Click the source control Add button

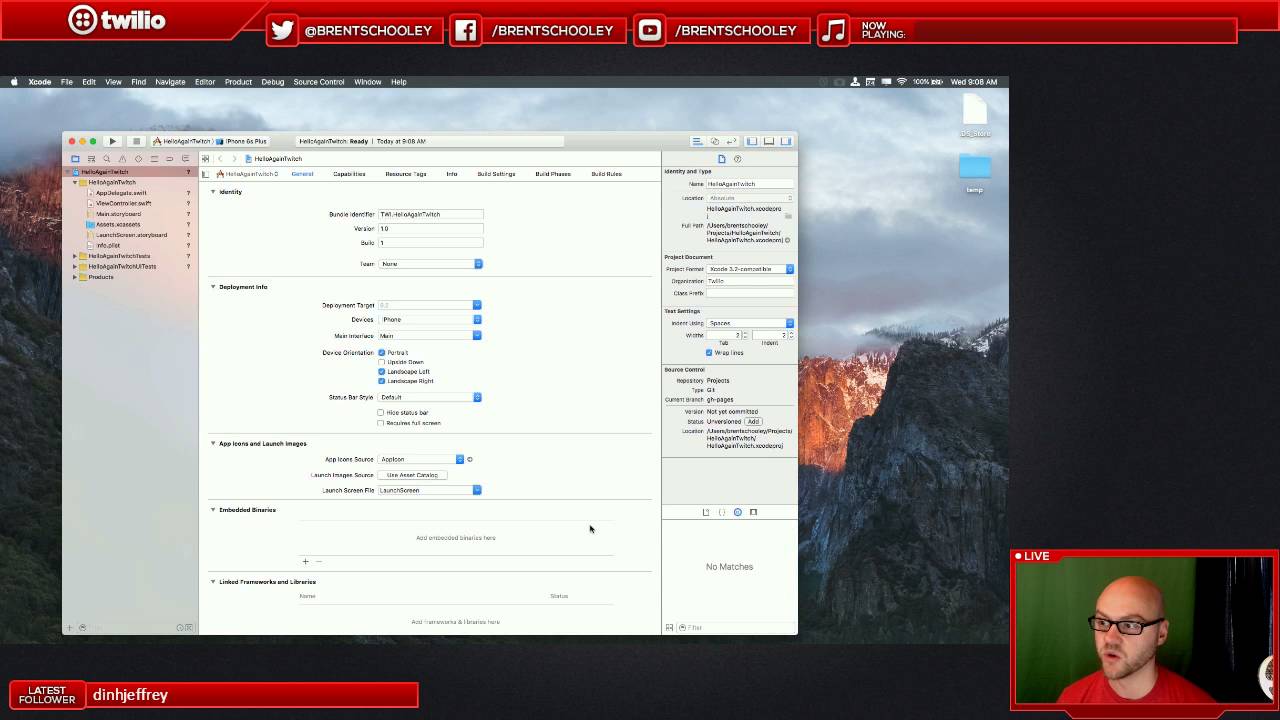point(753,421)
